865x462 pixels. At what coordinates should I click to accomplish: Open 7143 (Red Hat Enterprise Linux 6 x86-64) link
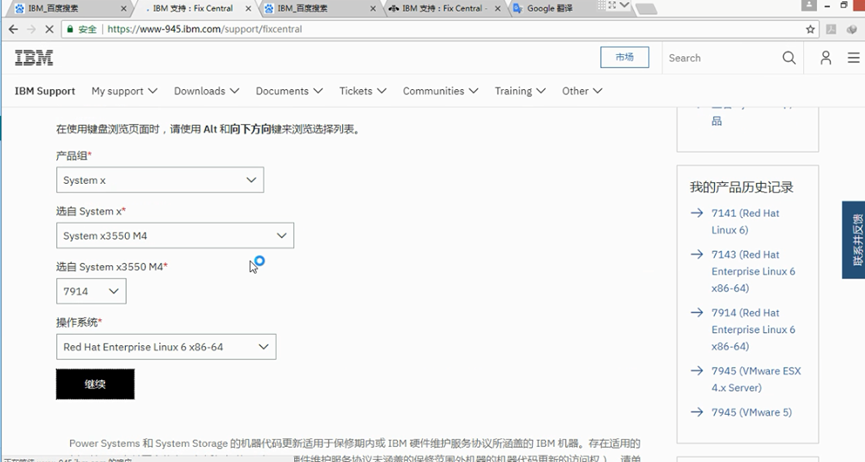[x=753, y=271]
